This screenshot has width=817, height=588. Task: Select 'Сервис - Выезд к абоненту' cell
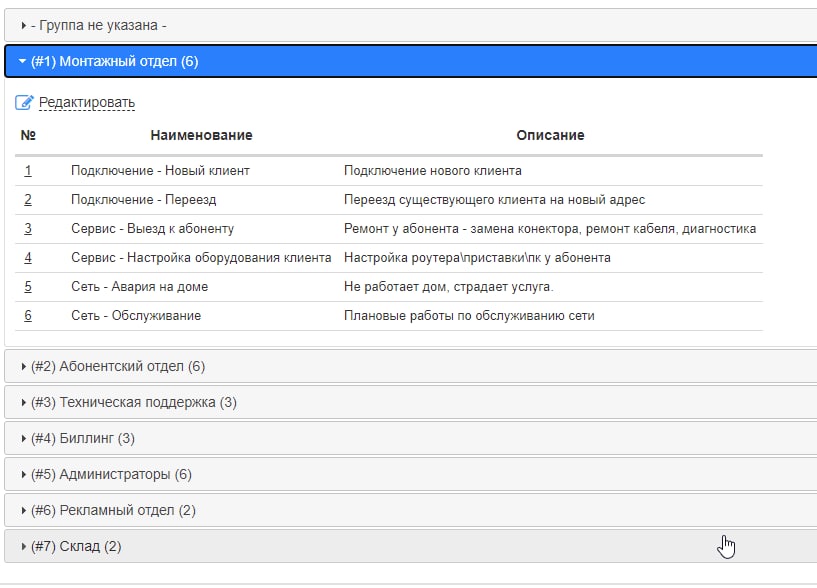tap(152, 228)
